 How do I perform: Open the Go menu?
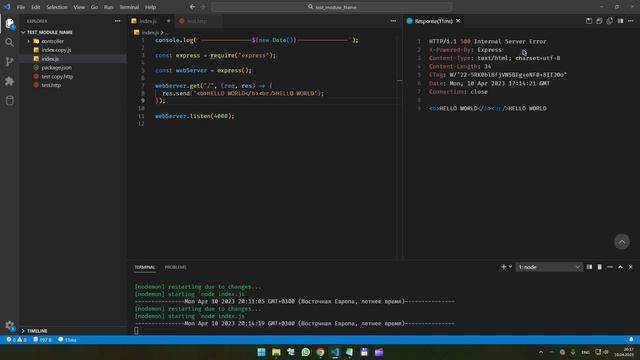94,7
